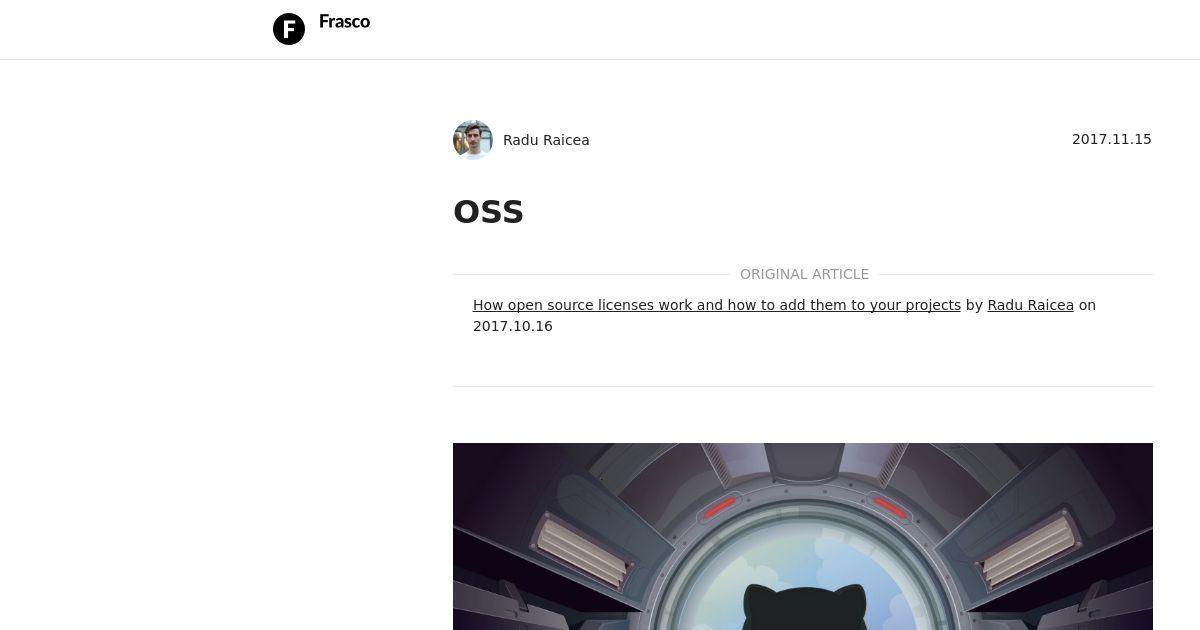Click the right air vent in illustration
Viewport: 1200px width, 630px height.
[x=1026, y=550]
